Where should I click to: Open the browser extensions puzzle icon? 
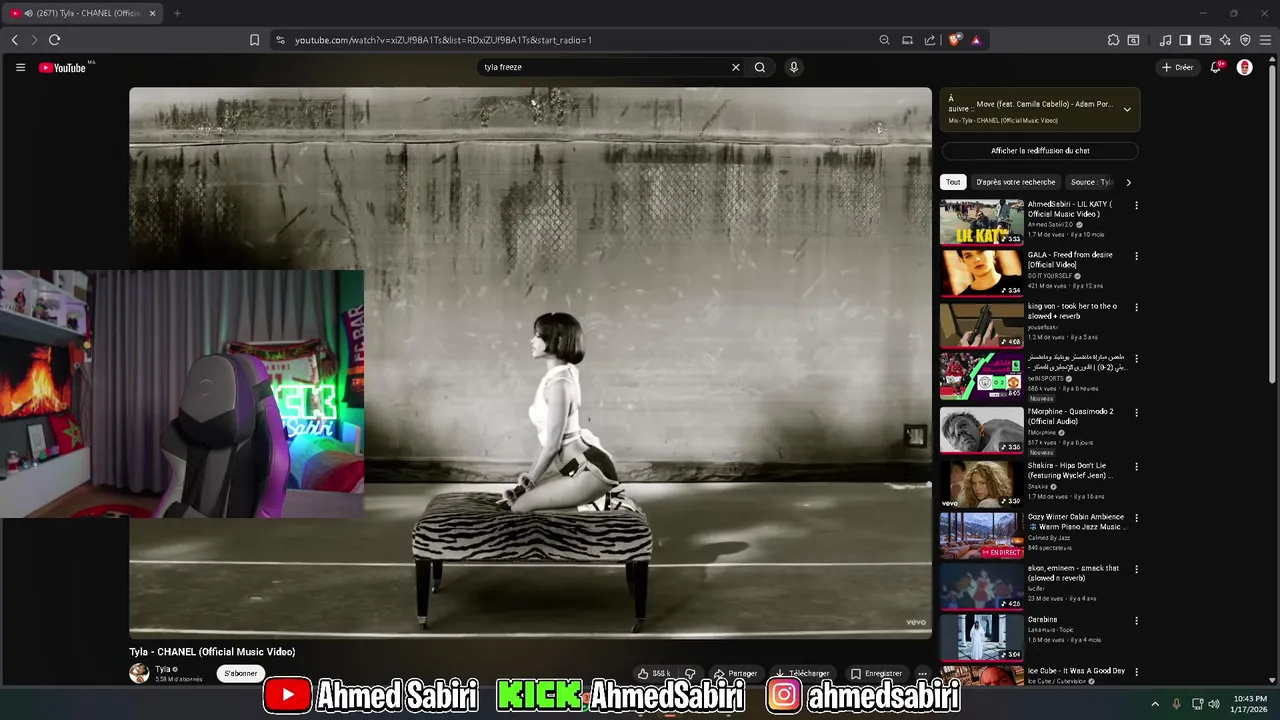click(1113, 40)
